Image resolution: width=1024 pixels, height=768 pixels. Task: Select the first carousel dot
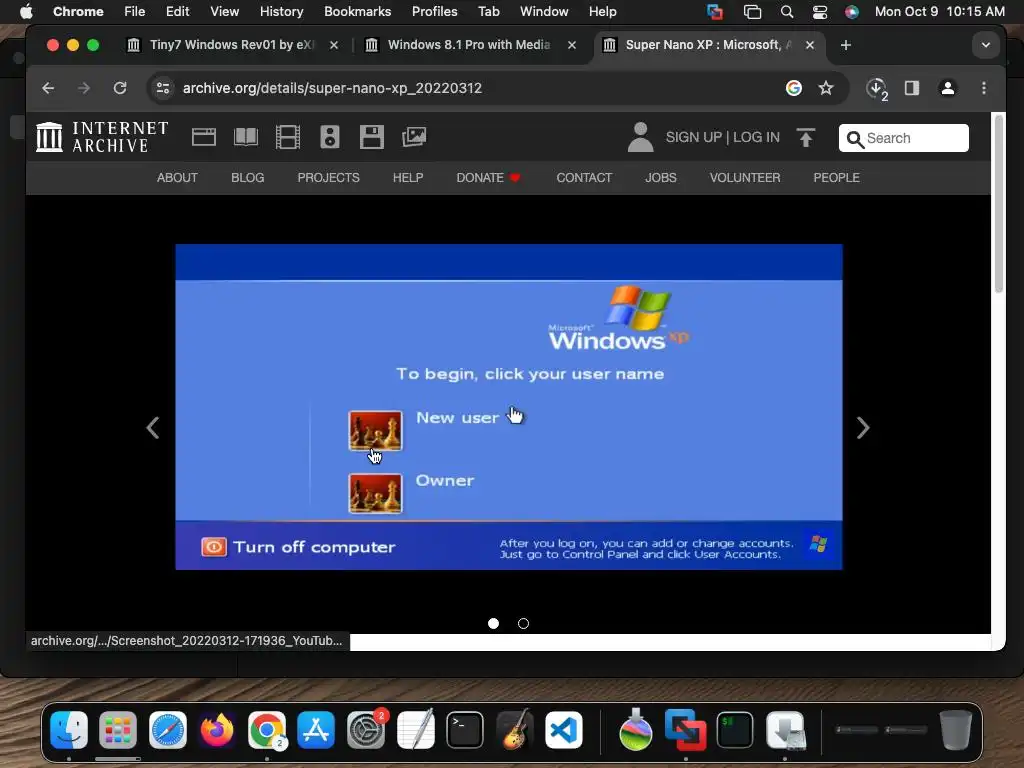[494, 624]
